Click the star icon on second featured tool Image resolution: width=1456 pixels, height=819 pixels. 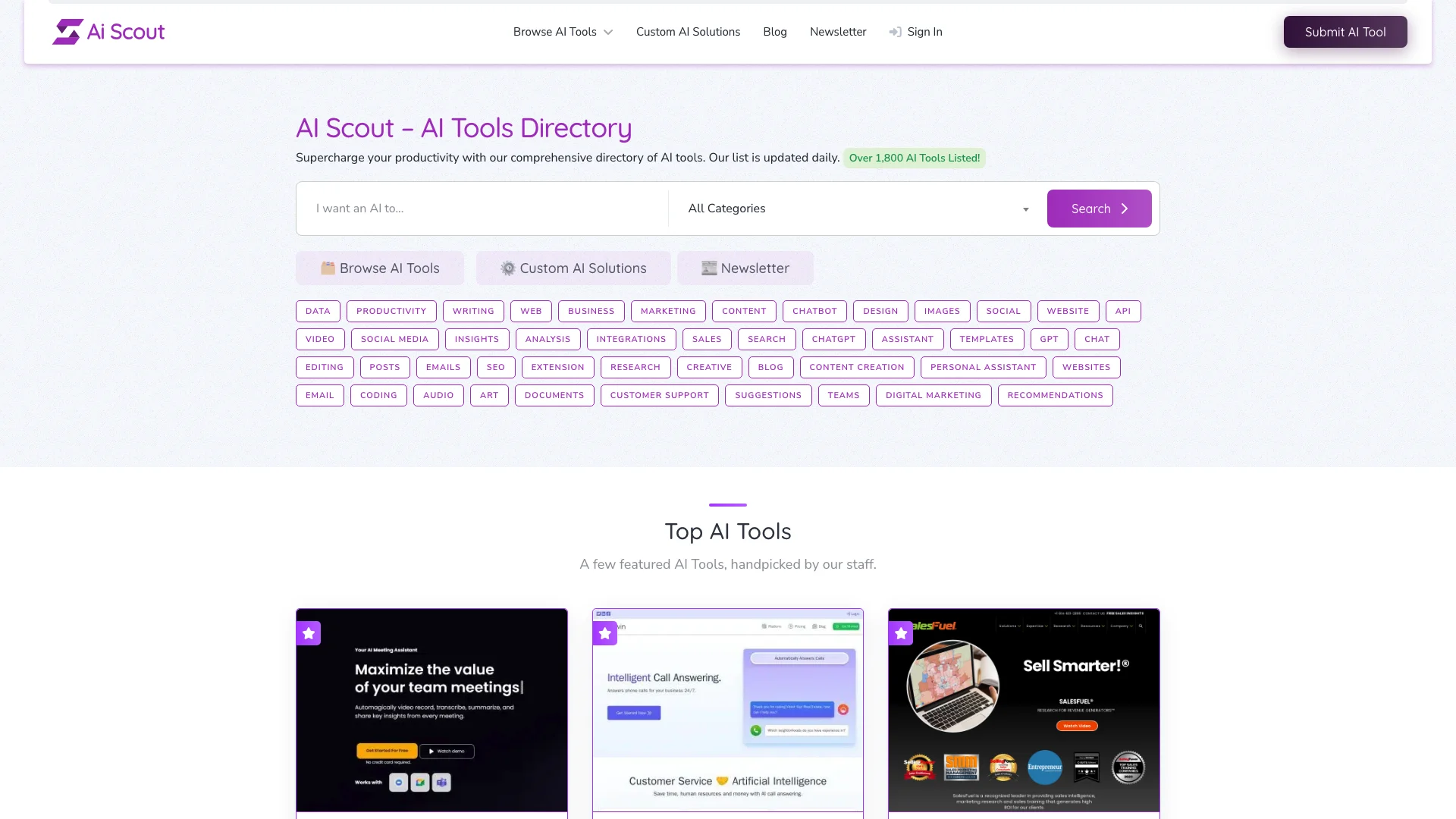point(605,633)
